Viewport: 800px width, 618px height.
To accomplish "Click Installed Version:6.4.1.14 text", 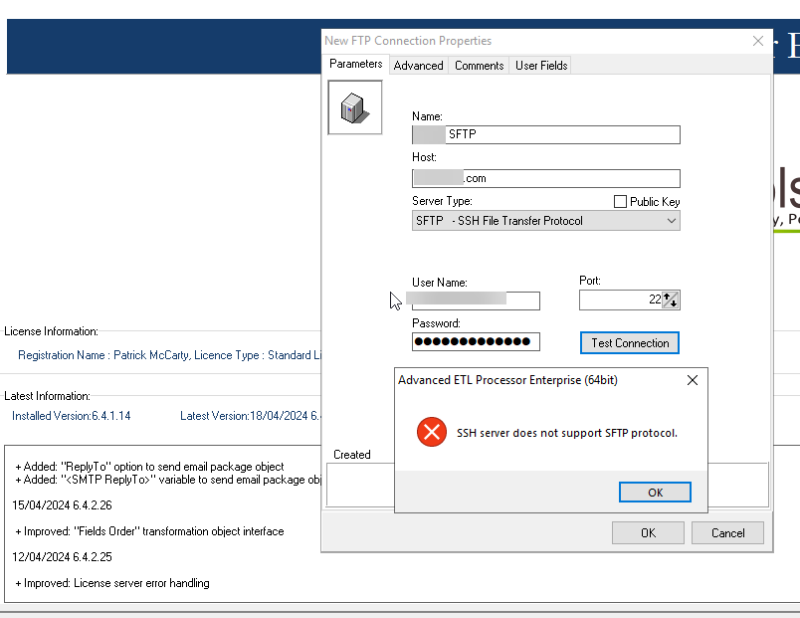I will tap(71, 416).
